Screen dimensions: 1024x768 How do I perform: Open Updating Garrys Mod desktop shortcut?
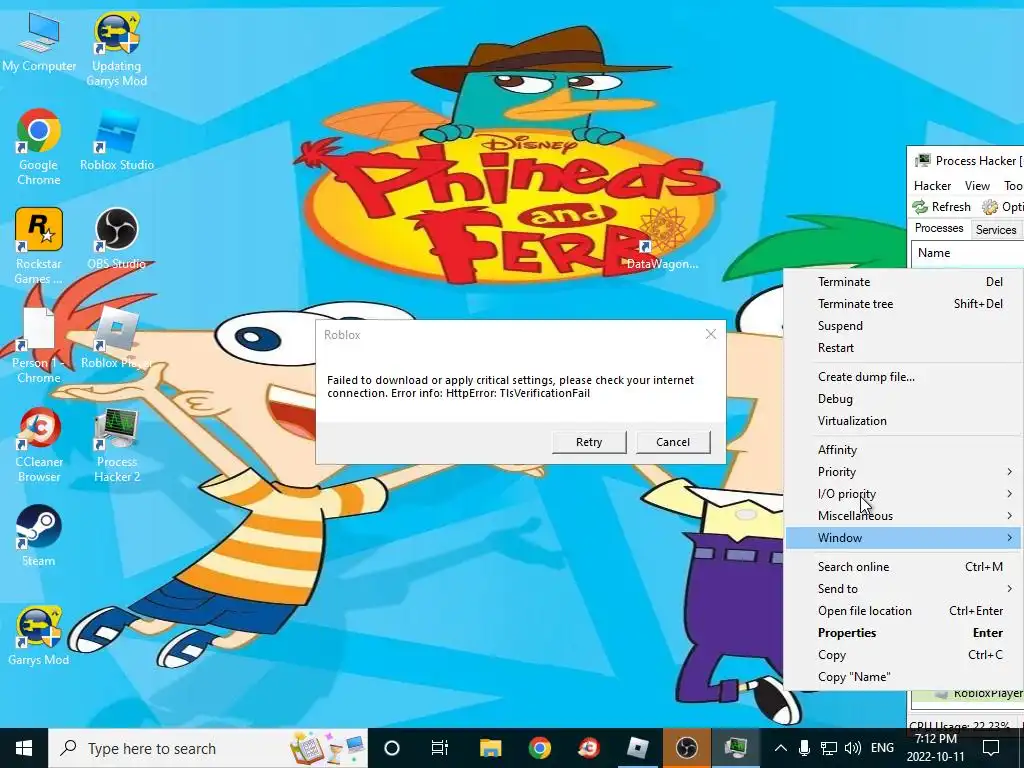tap(116, 49)
